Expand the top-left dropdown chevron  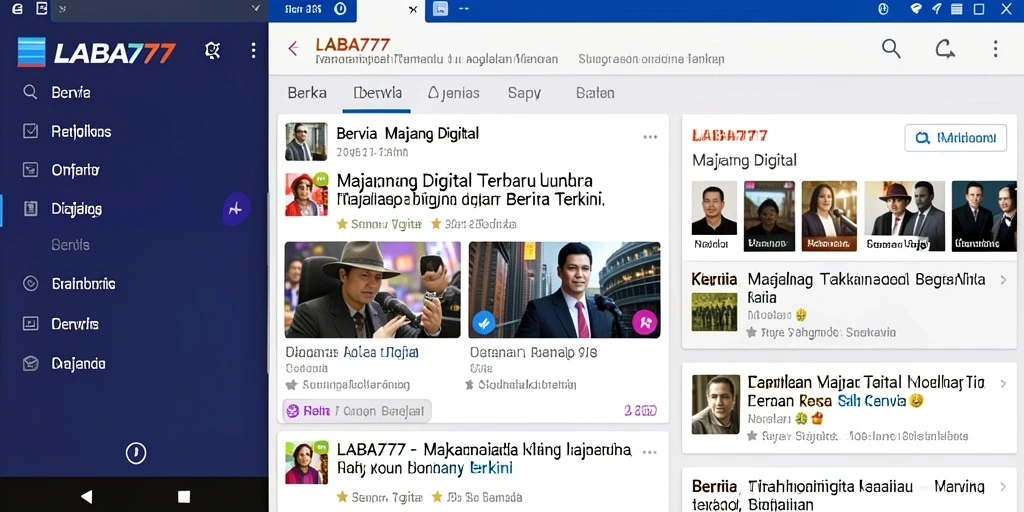tap(255, 8)
